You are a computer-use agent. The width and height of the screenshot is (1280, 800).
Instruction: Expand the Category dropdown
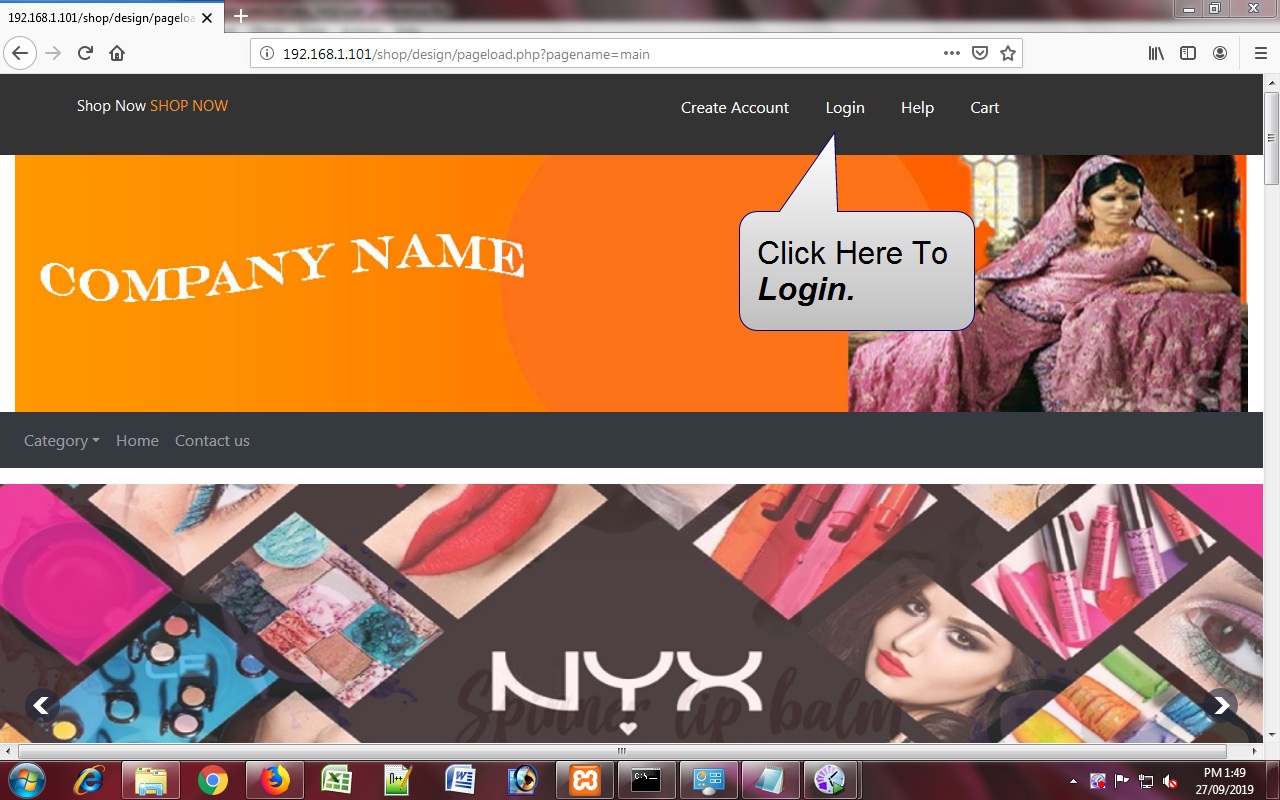(x=61, y=441)
